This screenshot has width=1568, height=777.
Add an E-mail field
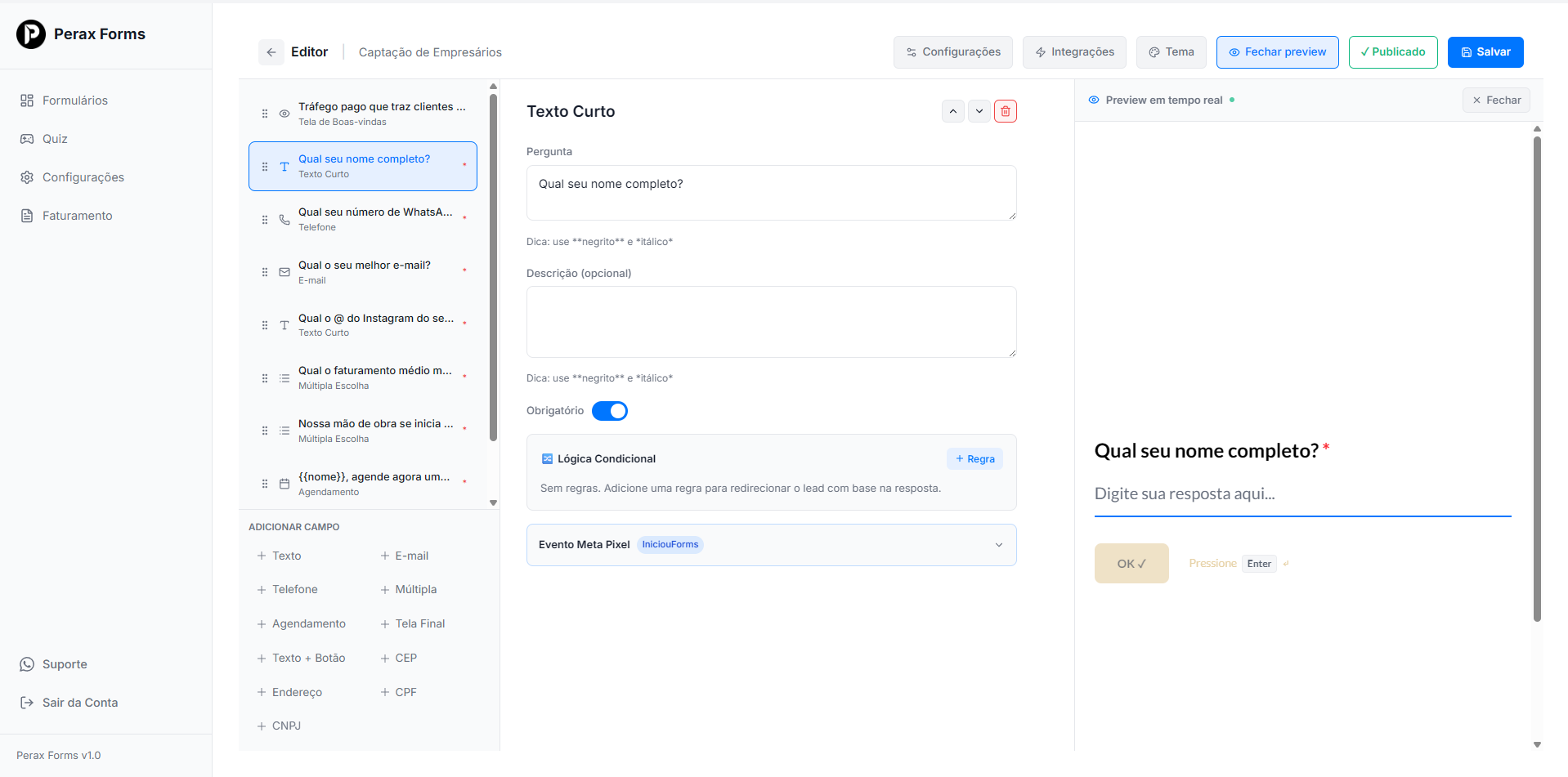pos(404,556)
